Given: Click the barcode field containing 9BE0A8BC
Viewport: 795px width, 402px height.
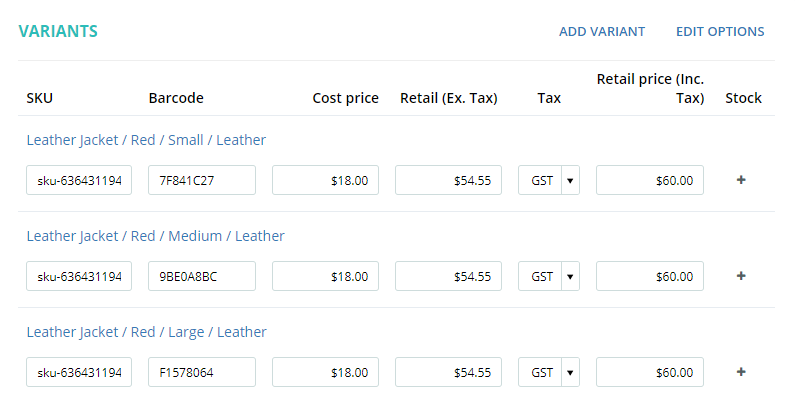Looking at the screenshot, I should click(202, 276).
